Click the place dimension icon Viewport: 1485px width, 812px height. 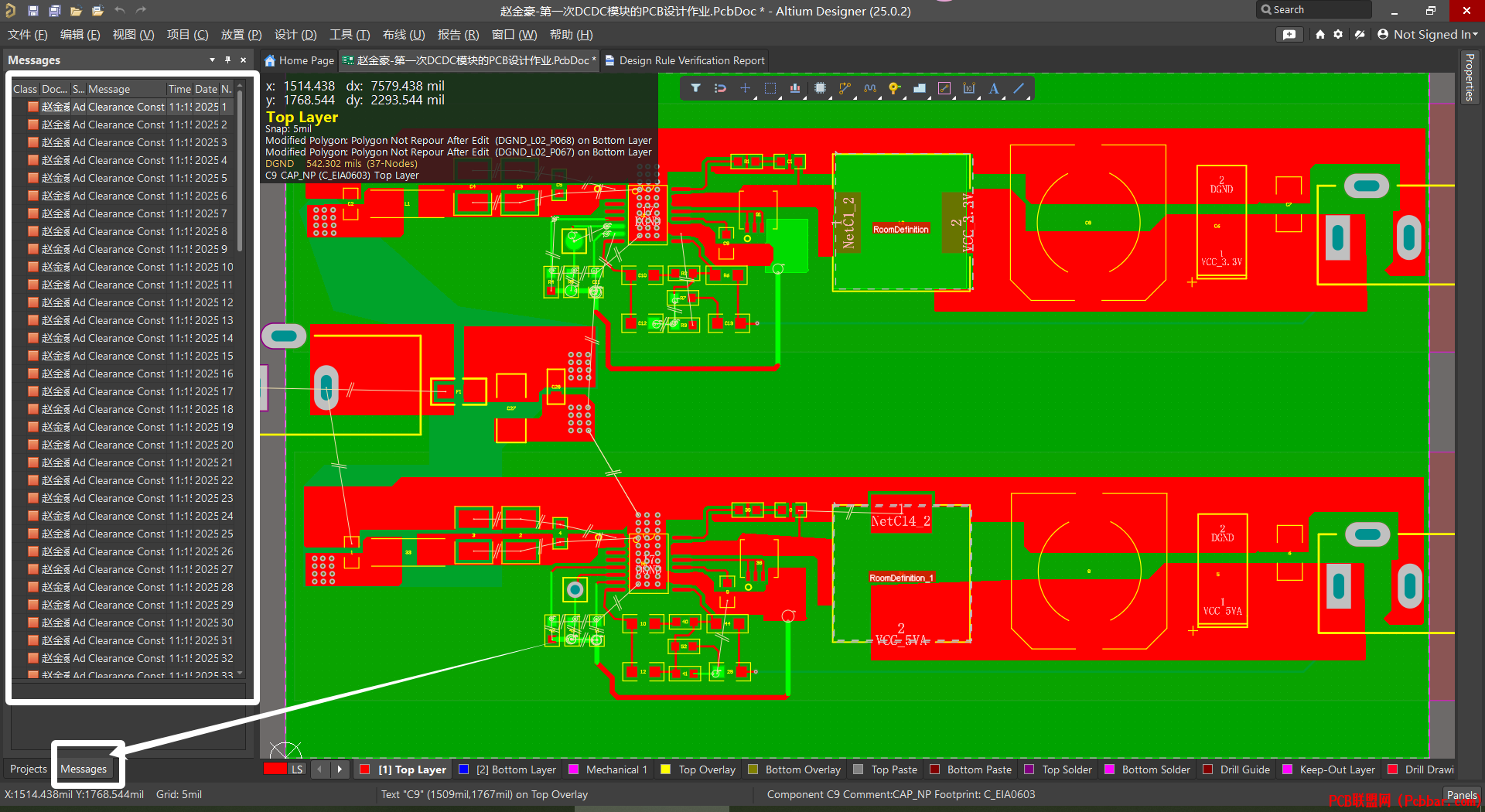tap(969, 88)
